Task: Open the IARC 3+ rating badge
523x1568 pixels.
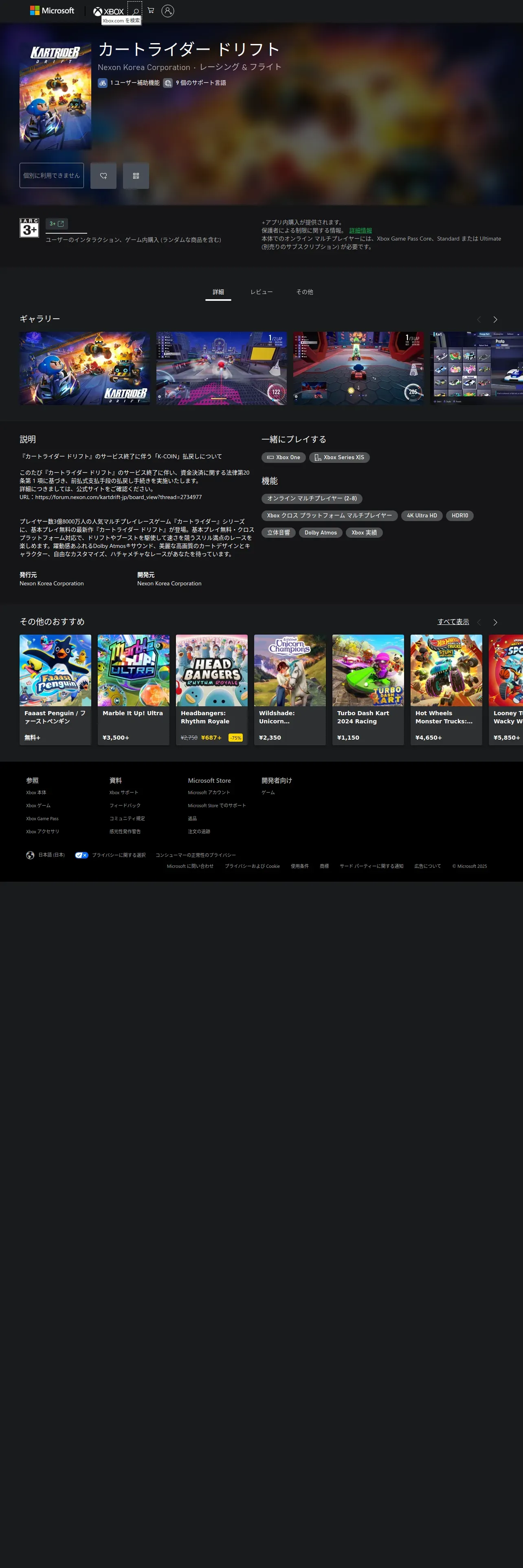Action: point(29,228)
